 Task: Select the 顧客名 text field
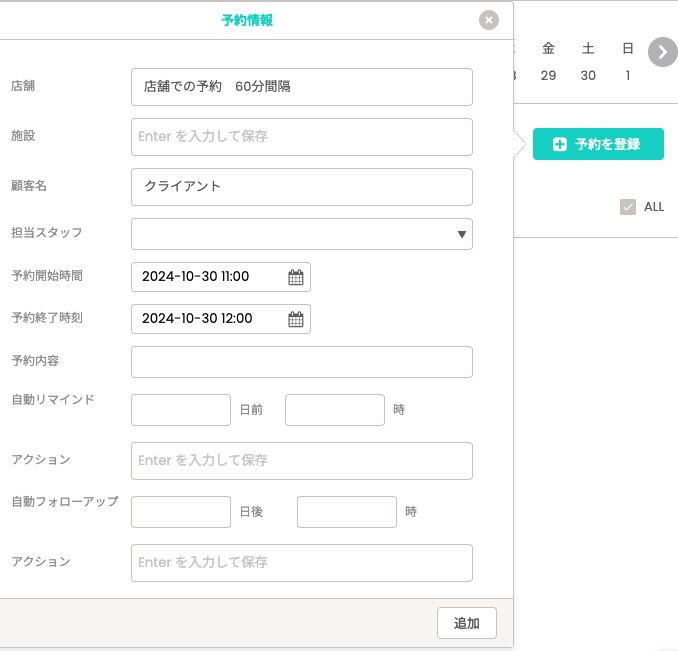tap(301, 187)
